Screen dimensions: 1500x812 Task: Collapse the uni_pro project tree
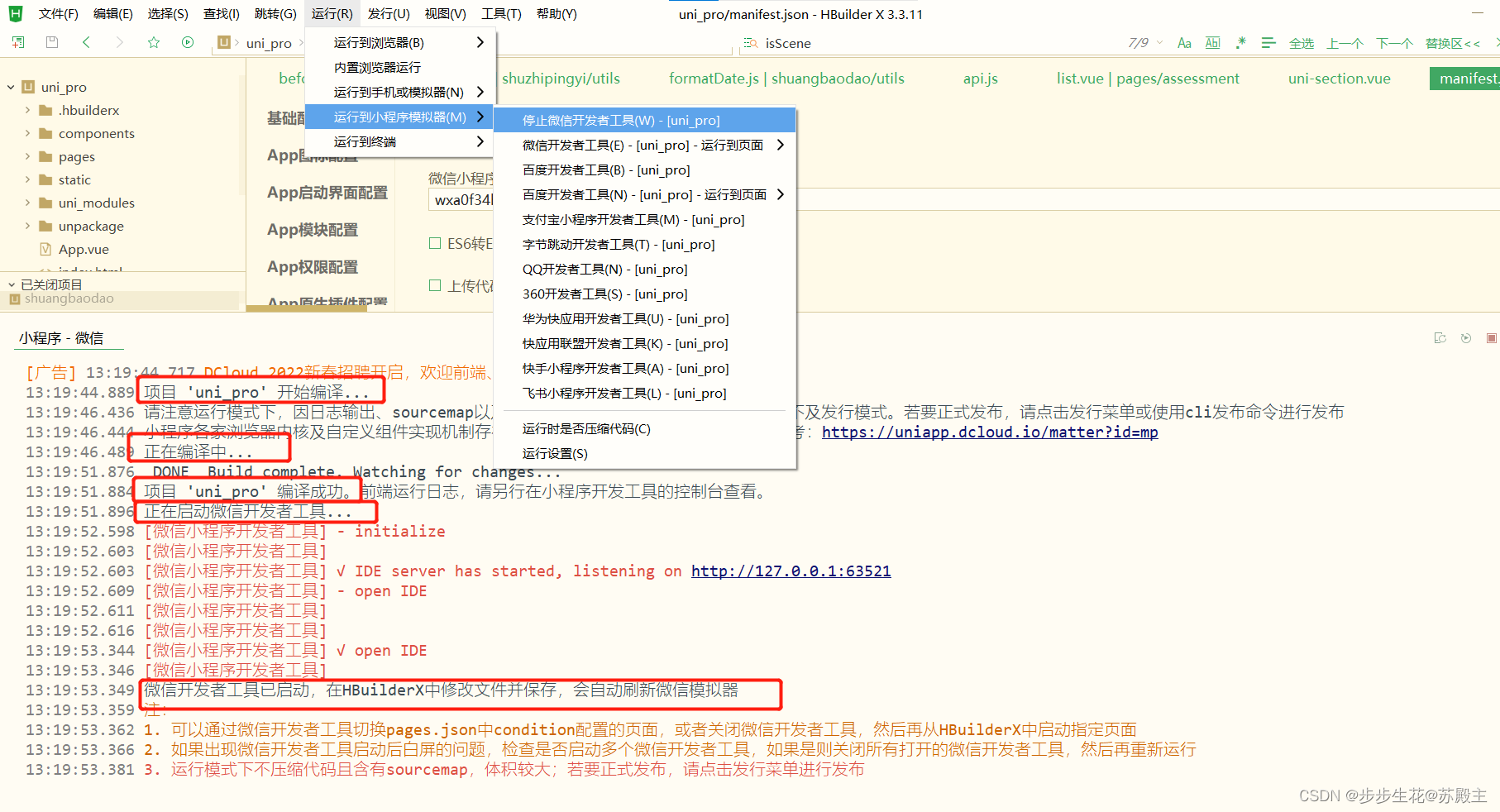[x=11, y=87]
